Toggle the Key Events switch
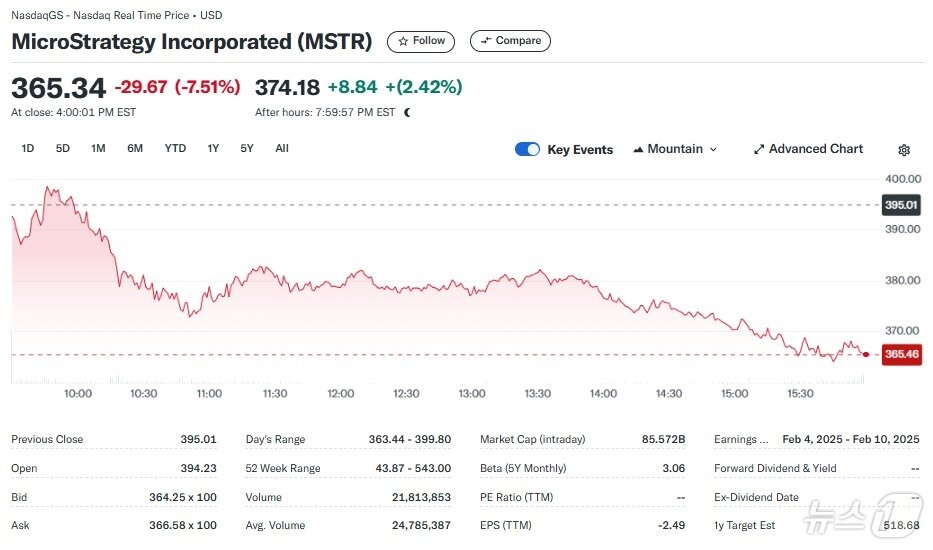The image size is (933, 550). pyautogui.click(x=527, y=149)
